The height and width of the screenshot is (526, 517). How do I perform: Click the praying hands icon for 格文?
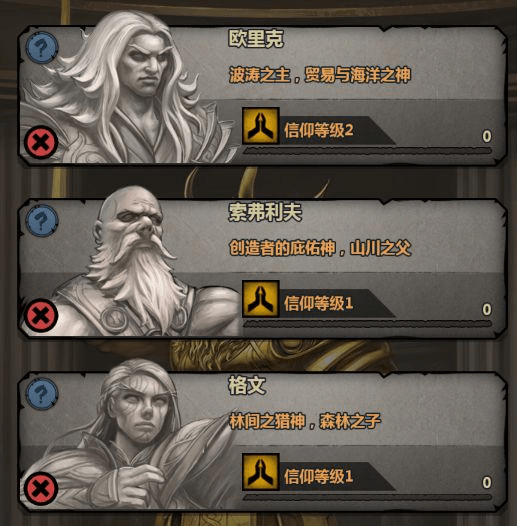(x=261, y=472)
